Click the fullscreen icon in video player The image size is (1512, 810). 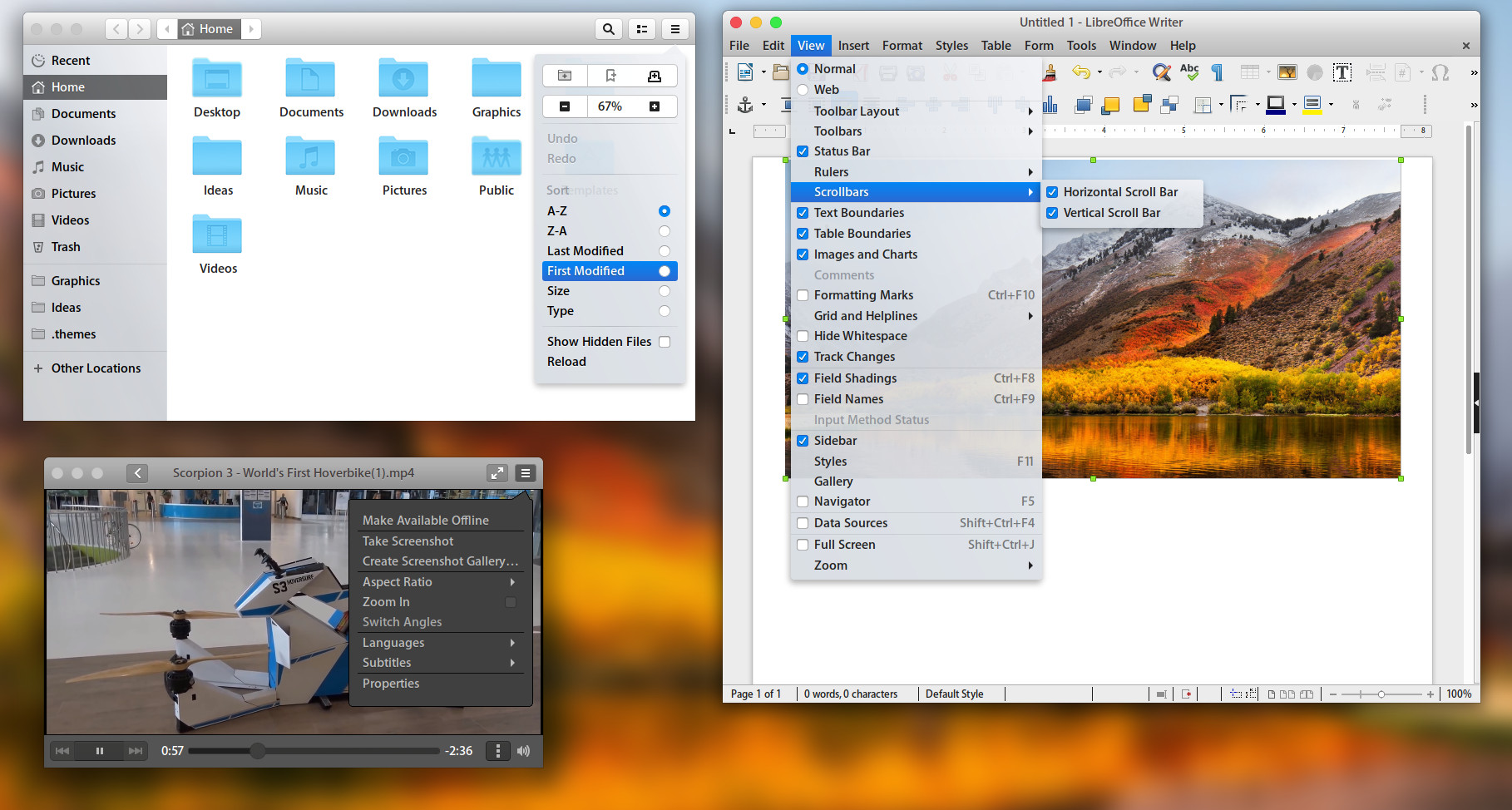click(497, 473)
